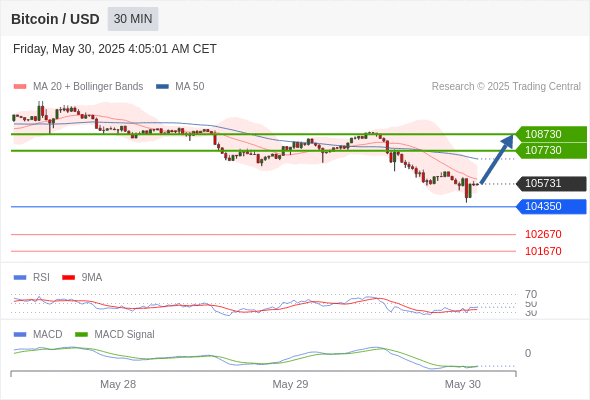Click the 9MA legend marker
This screenshot has width=590, height=400.
pyautogui.click(x=68, y=278)
